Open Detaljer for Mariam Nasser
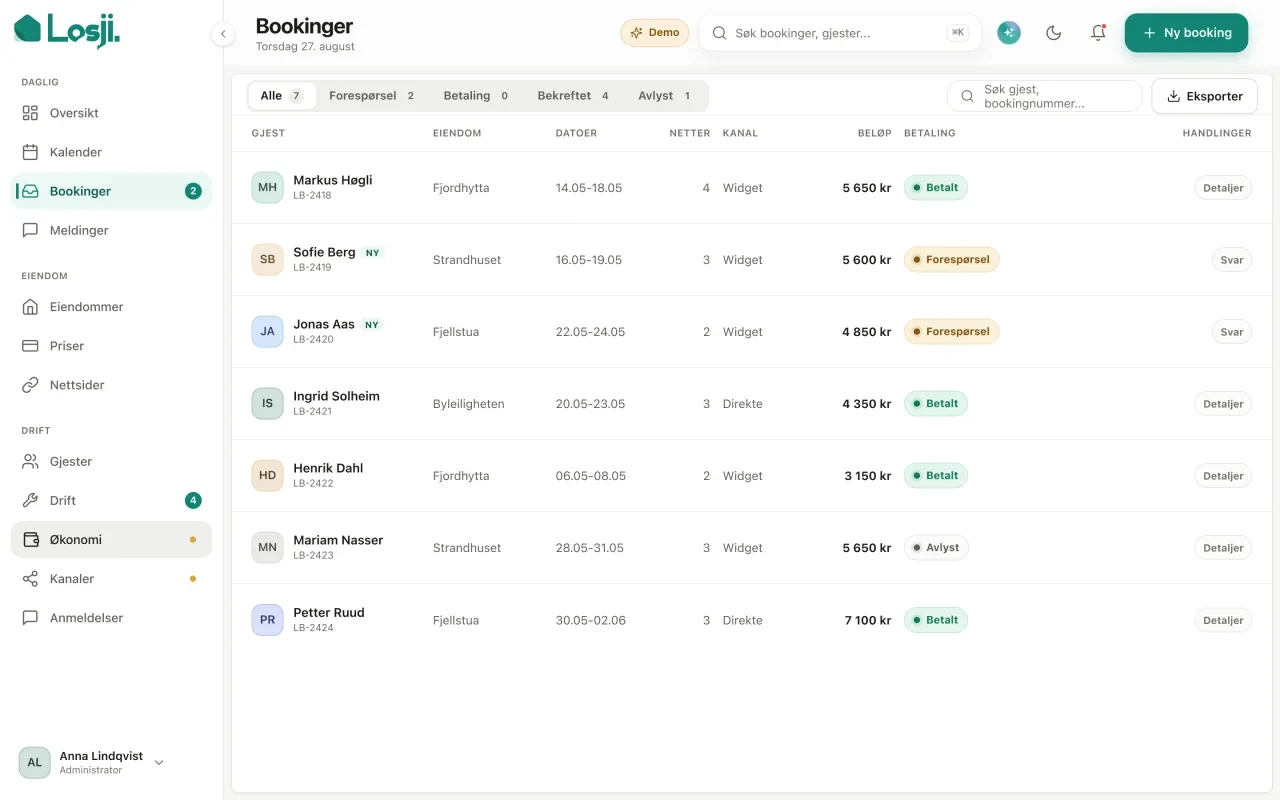 [1223, 548]
